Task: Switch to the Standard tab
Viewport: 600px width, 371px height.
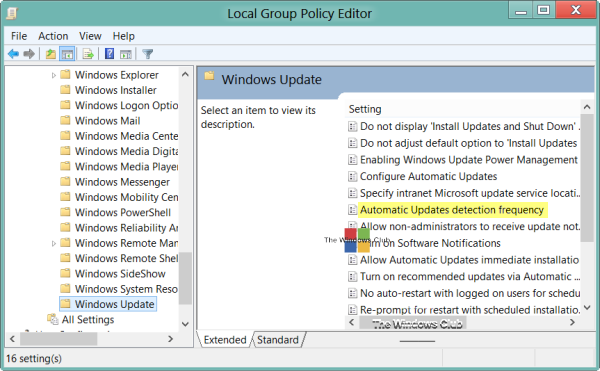Action: click(x=278, y=340)
